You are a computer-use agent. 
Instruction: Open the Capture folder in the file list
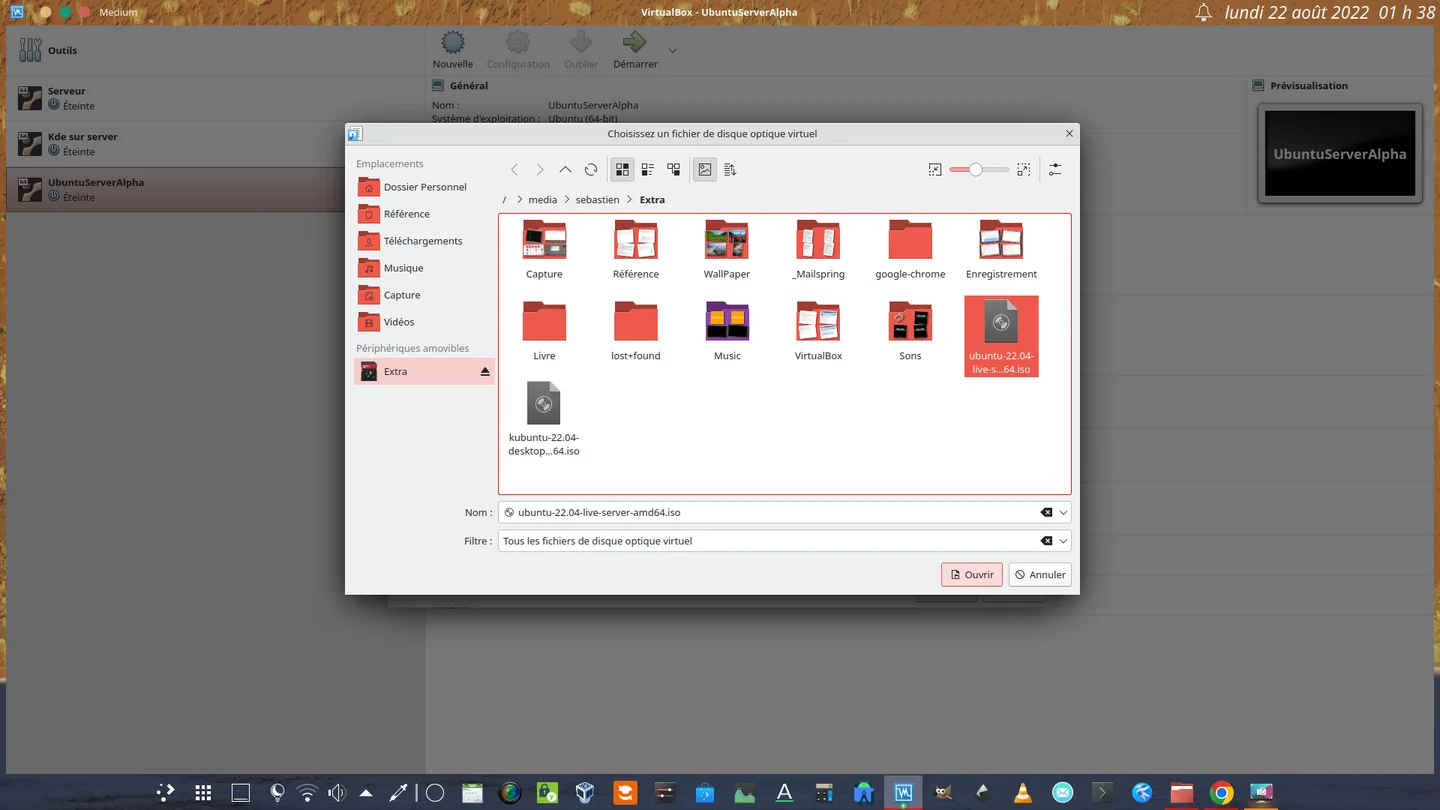[x=544, y=249]
